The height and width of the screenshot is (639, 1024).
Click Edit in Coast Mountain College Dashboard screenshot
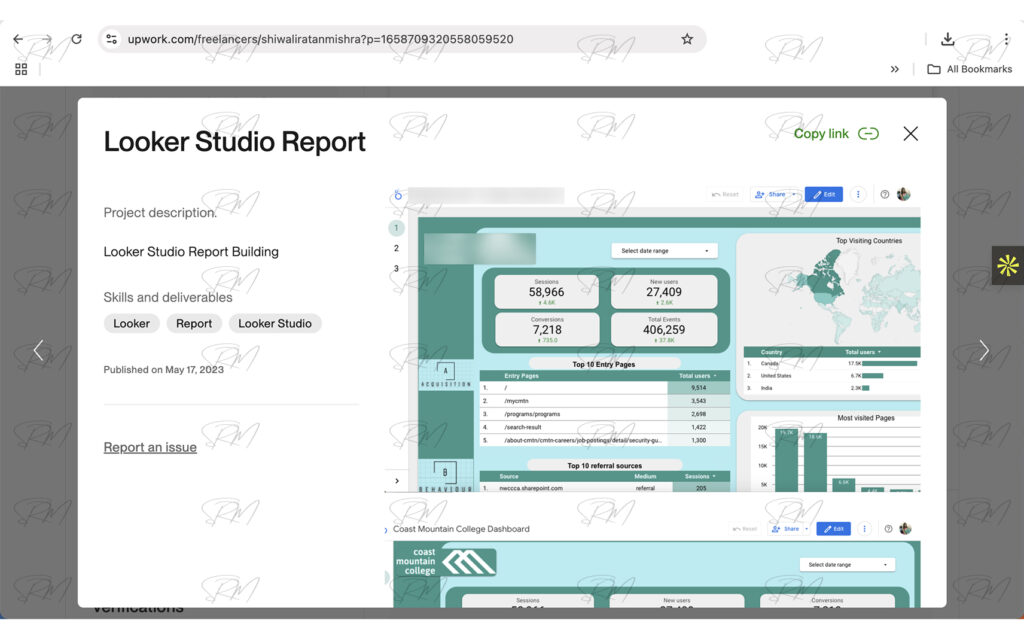tap(833, 529)
